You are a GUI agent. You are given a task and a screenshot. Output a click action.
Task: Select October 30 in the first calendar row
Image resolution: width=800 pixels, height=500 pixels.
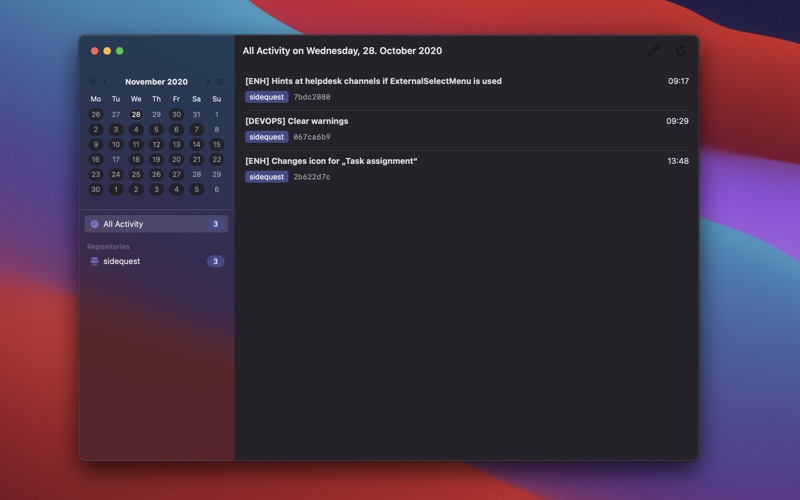176,114
